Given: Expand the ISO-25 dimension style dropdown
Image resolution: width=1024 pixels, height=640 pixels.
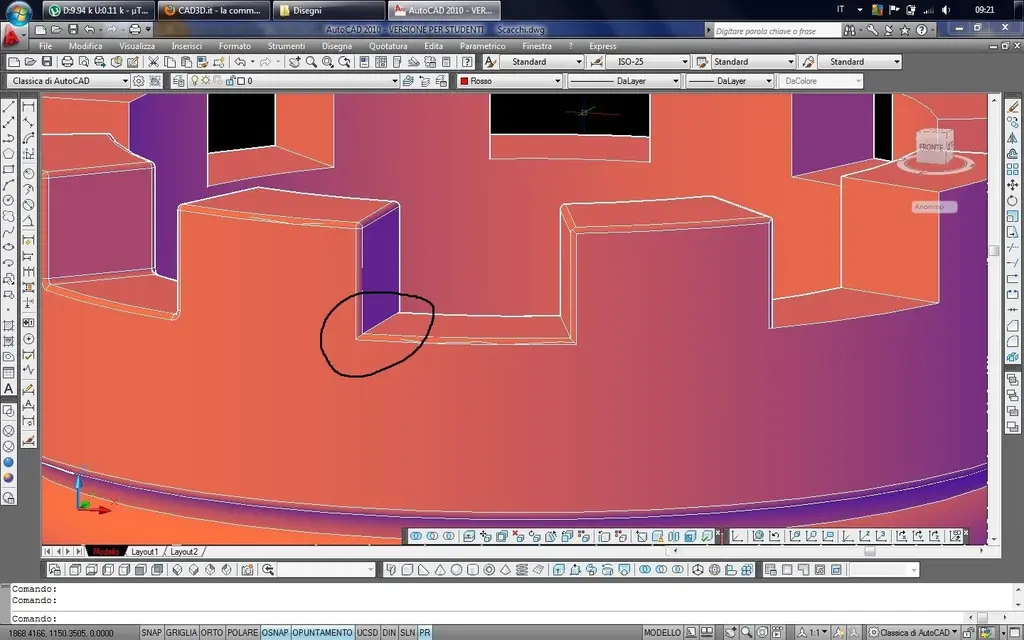Looking at the screenshot, I should [647, 61].
